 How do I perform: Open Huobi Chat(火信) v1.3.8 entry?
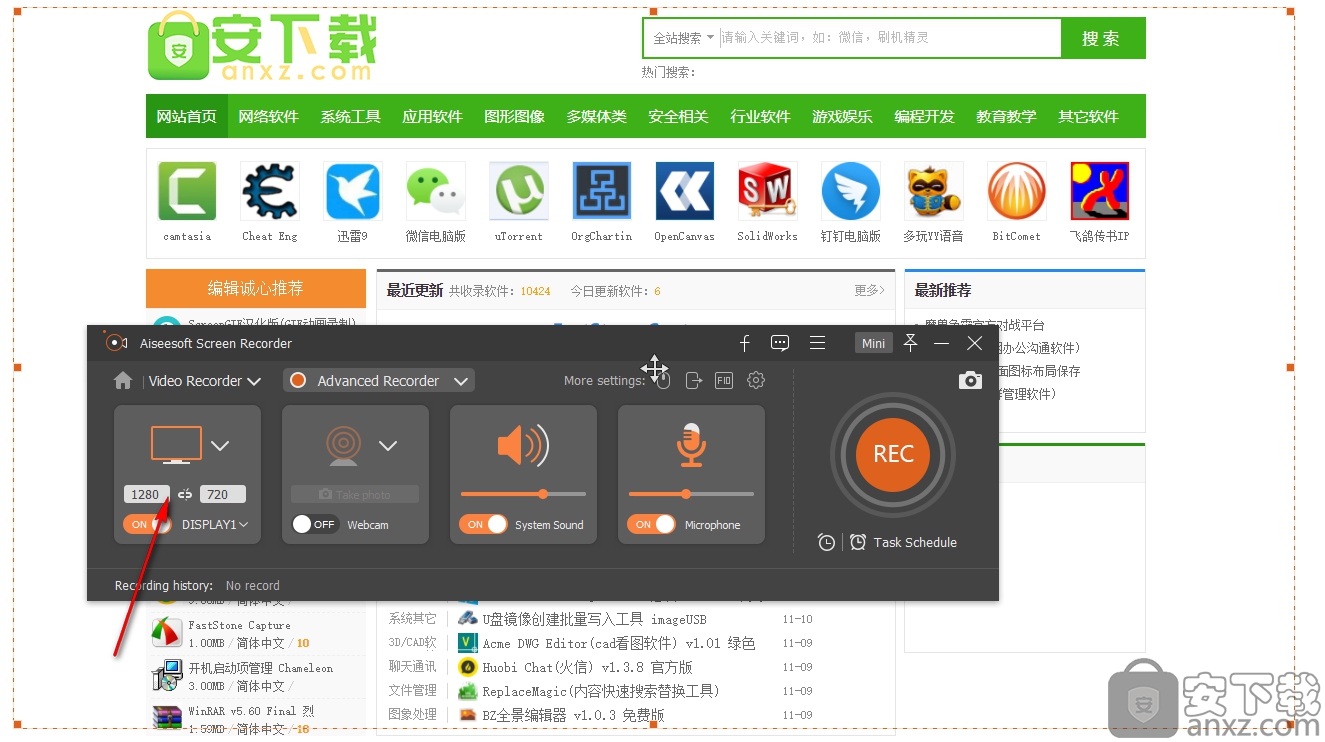pos(587,667)
